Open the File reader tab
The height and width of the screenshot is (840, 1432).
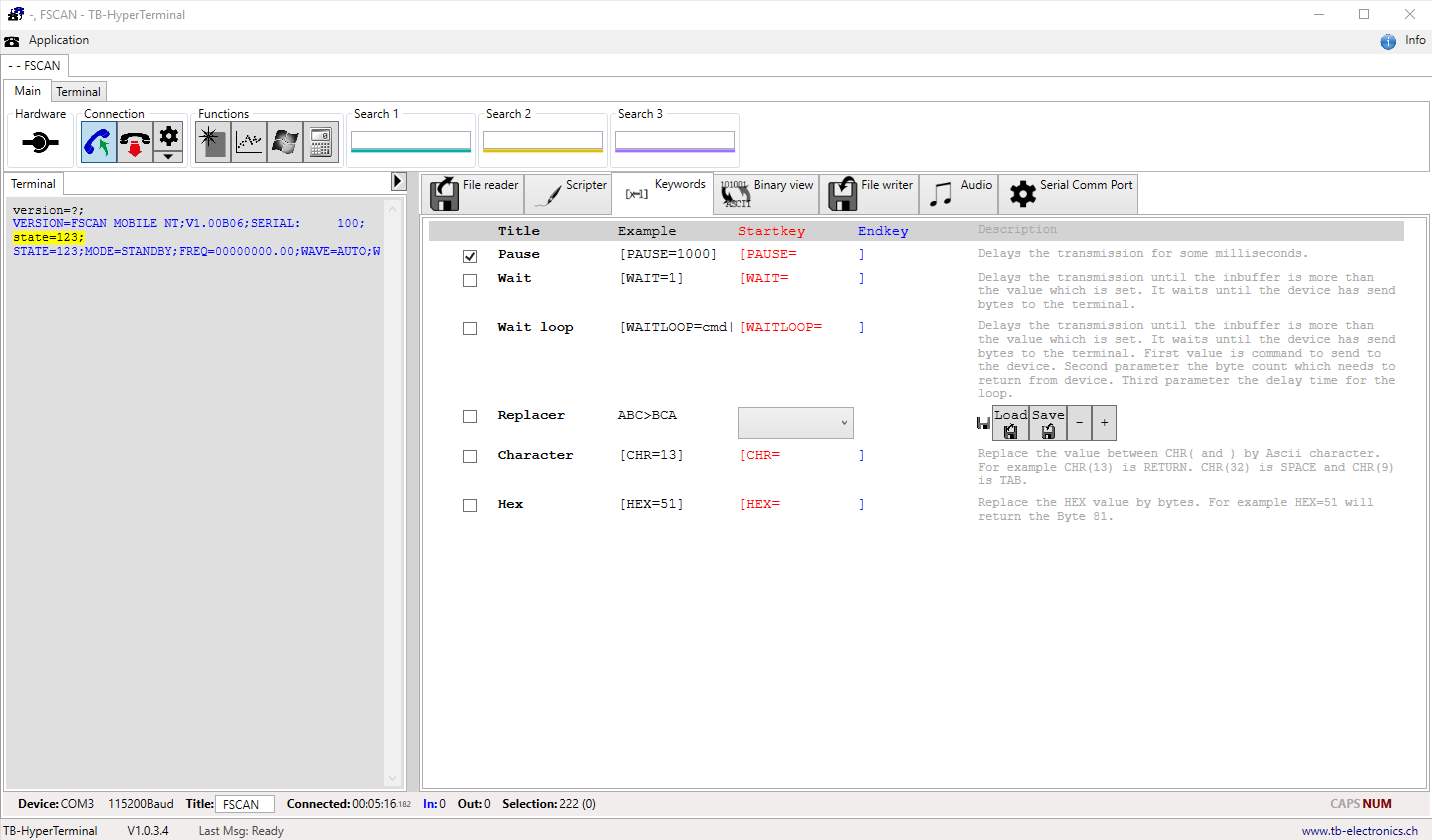(472, 194)
